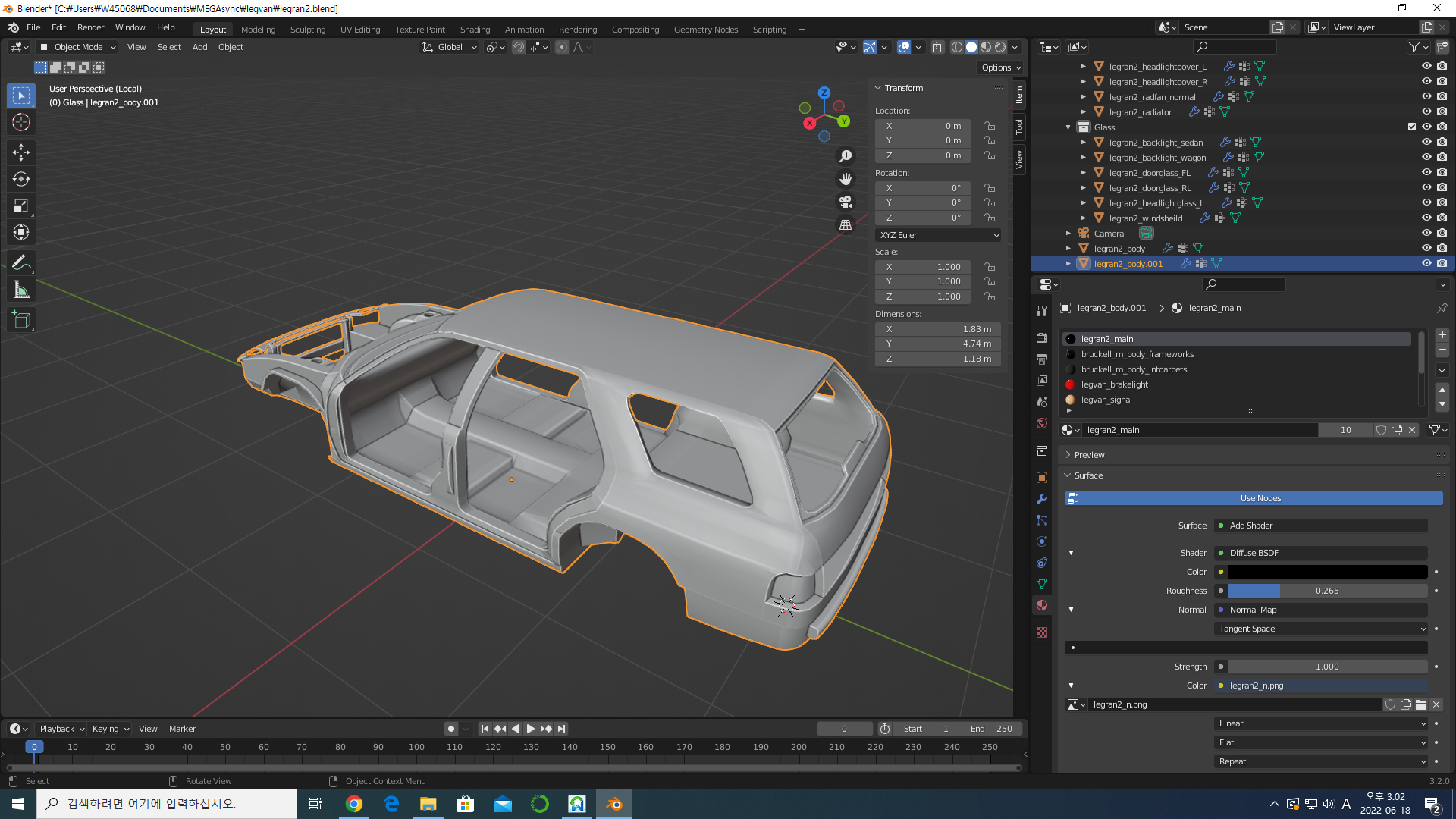Toggle Glass collection exclude checkbox
The width and height of the screenshot is (1456, 819).
1411,127
